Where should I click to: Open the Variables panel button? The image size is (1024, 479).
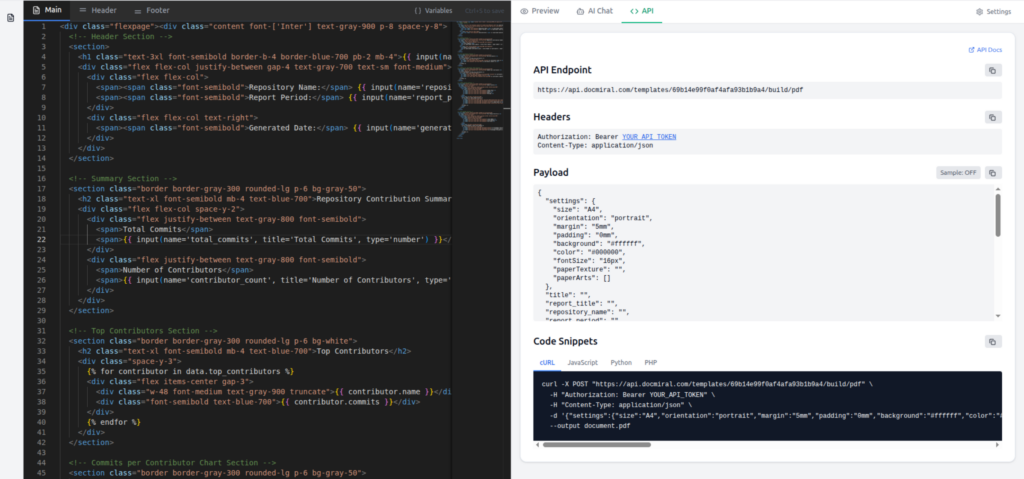[x=433, y=11]
